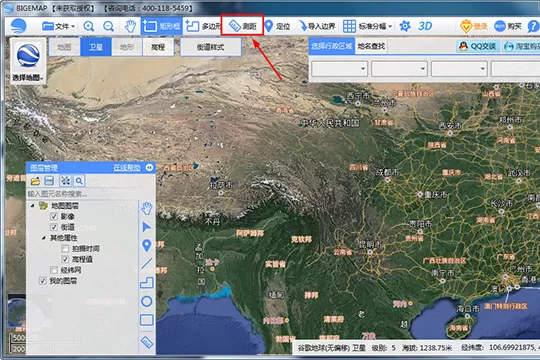
Task: Click the 海拔: 1238.75米 status text
Action: coord(427,348)
